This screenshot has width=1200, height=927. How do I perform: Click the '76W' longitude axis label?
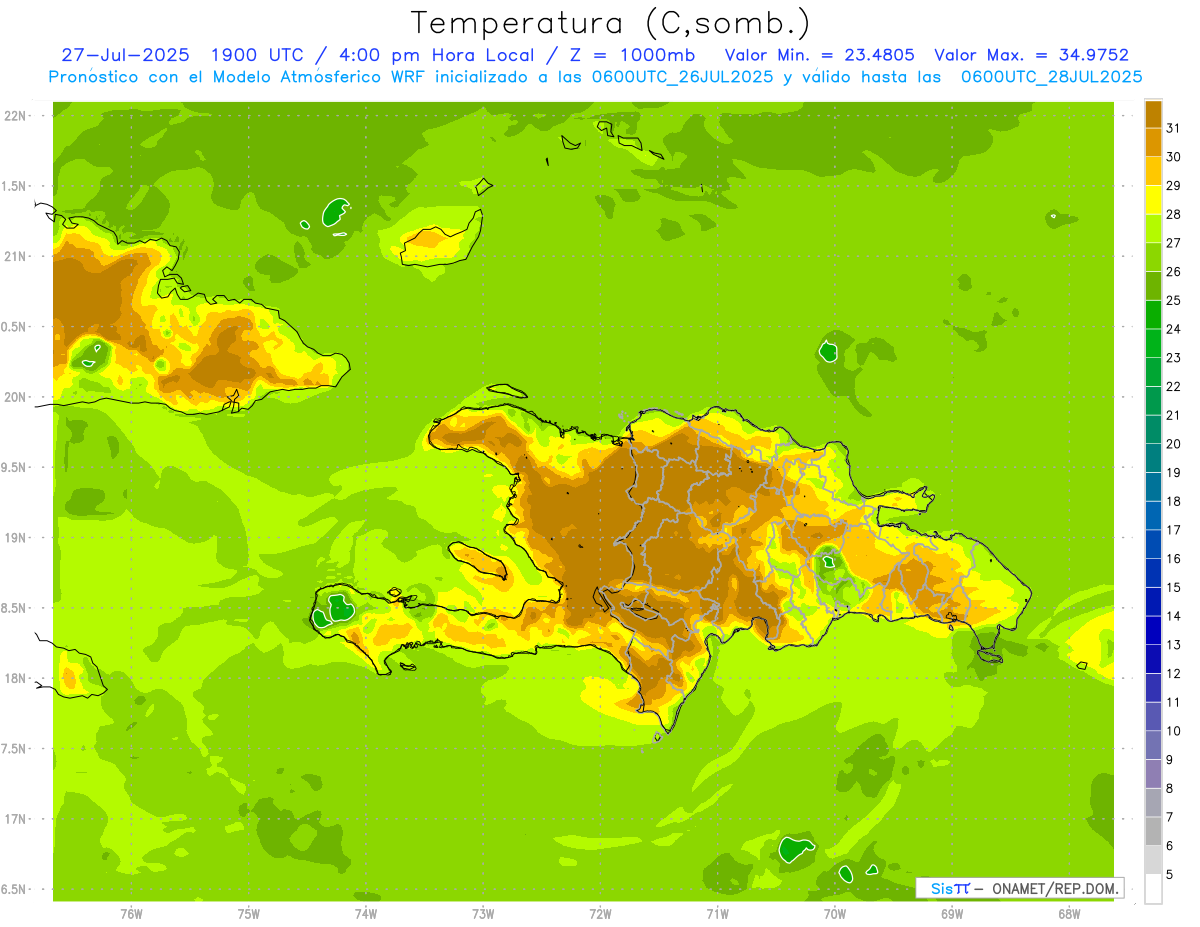click(131, 914)
